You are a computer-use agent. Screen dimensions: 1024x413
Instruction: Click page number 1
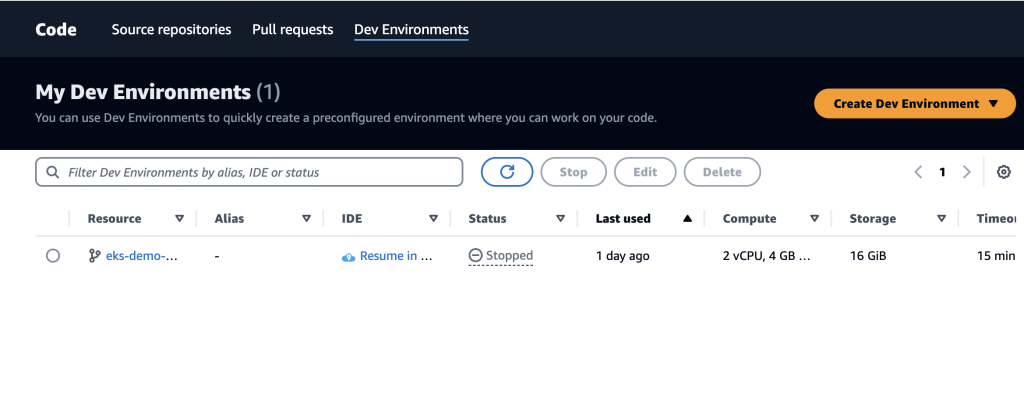[942, 172]
